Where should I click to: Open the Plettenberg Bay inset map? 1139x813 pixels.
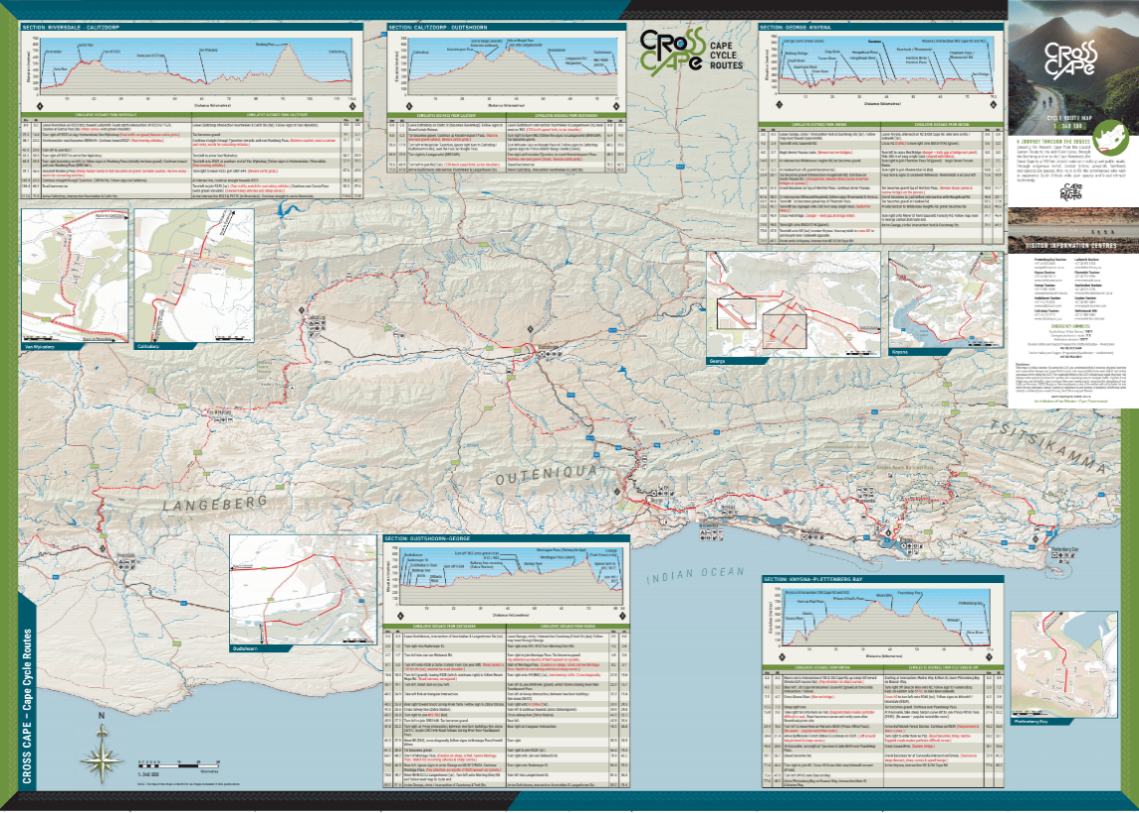click(1063, 664)
